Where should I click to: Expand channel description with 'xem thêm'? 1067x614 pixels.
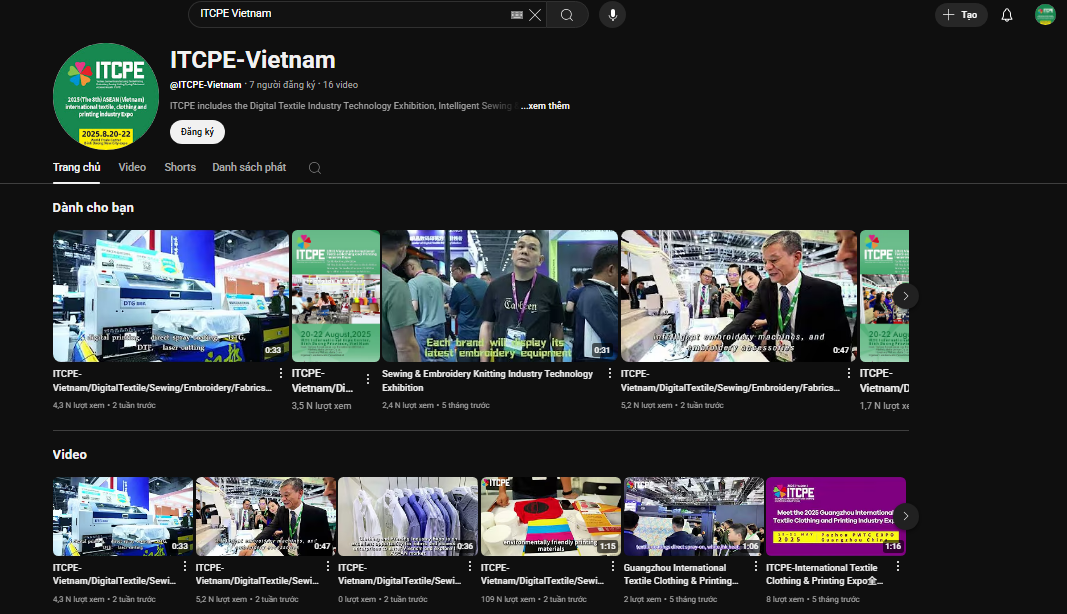(546, 106)
